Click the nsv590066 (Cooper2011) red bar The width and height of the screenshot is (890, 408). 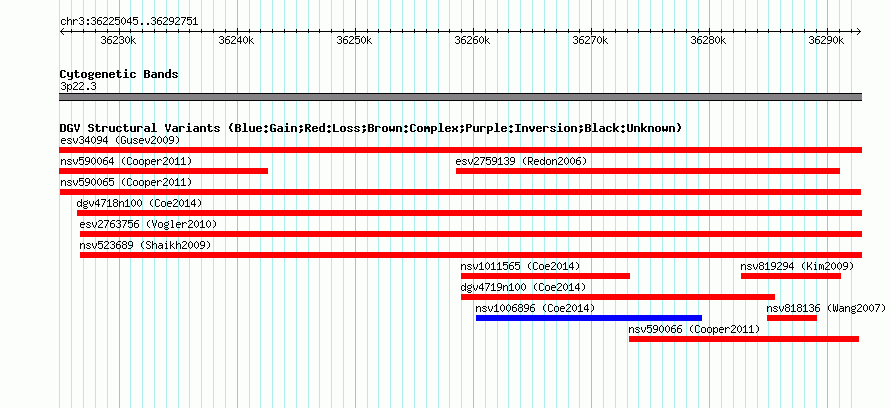pos(744,339)
